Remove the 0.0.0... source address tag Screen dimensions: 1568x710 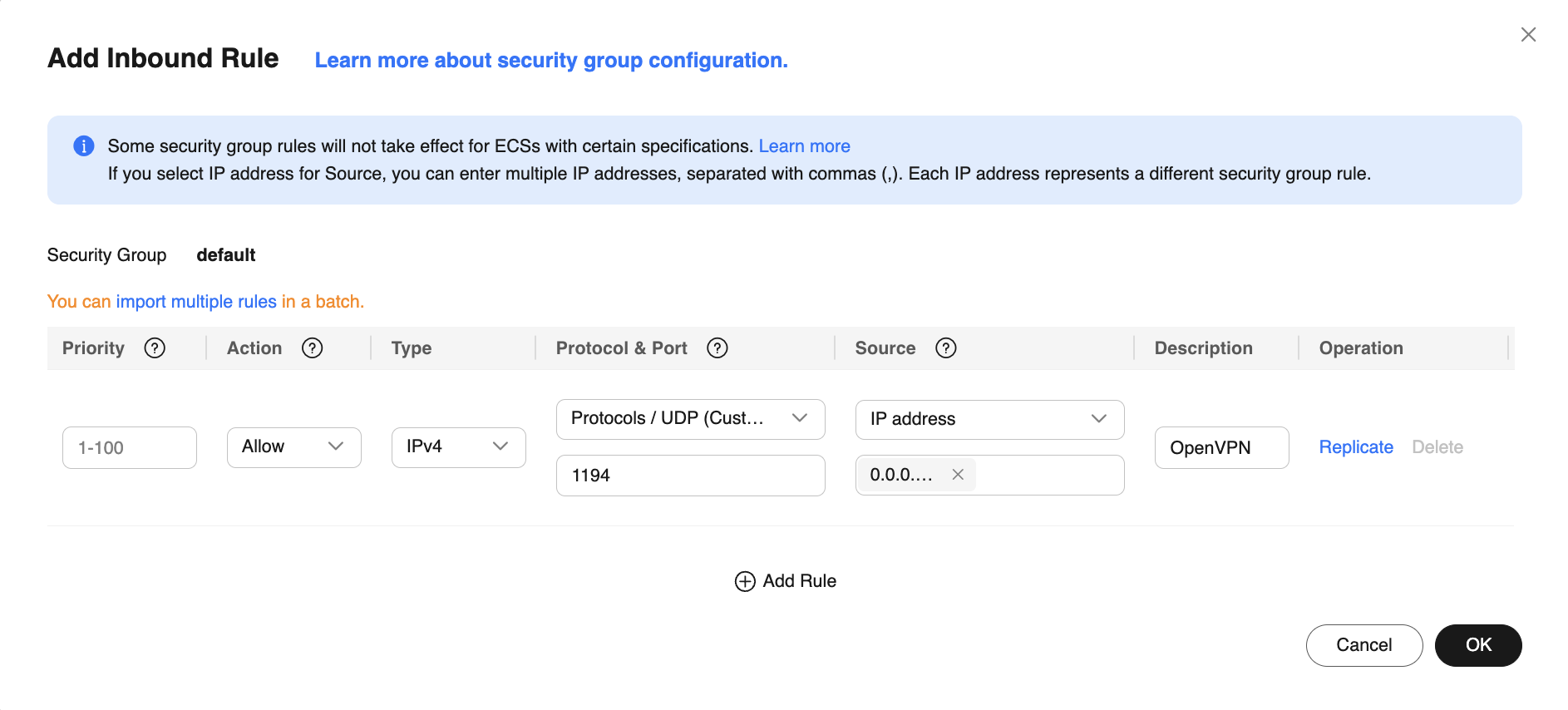tap(958, 475)
